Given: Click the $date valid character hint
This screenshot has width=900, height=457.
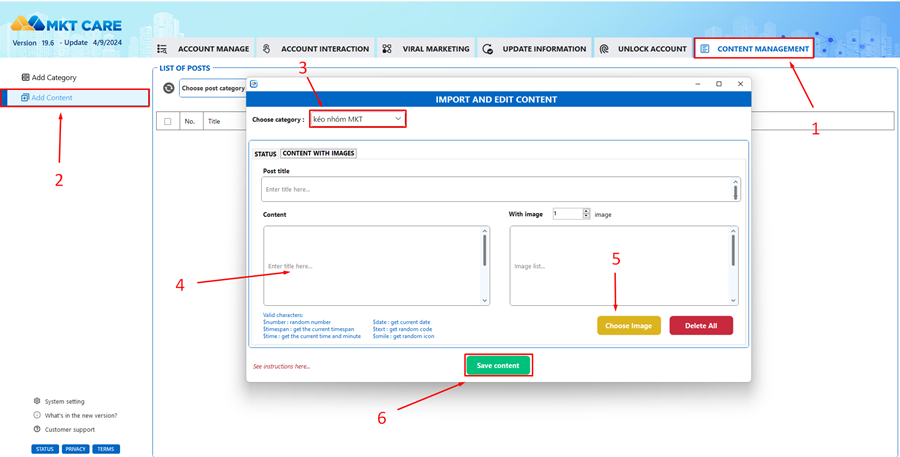Looking at the screenshot, I should 401,322.
